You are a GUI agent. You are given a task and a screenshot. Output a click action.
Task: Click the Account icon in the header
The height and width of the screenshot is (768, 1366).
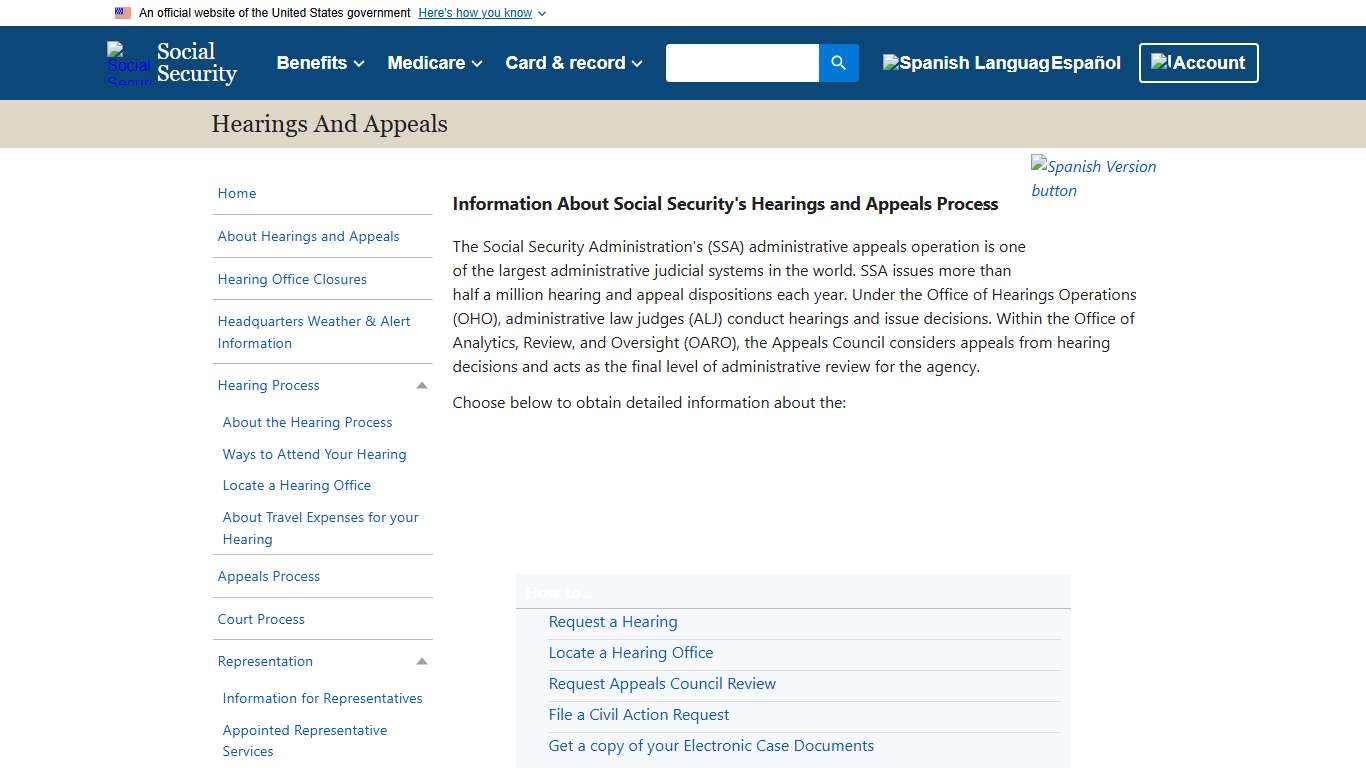pos(1162,62)
